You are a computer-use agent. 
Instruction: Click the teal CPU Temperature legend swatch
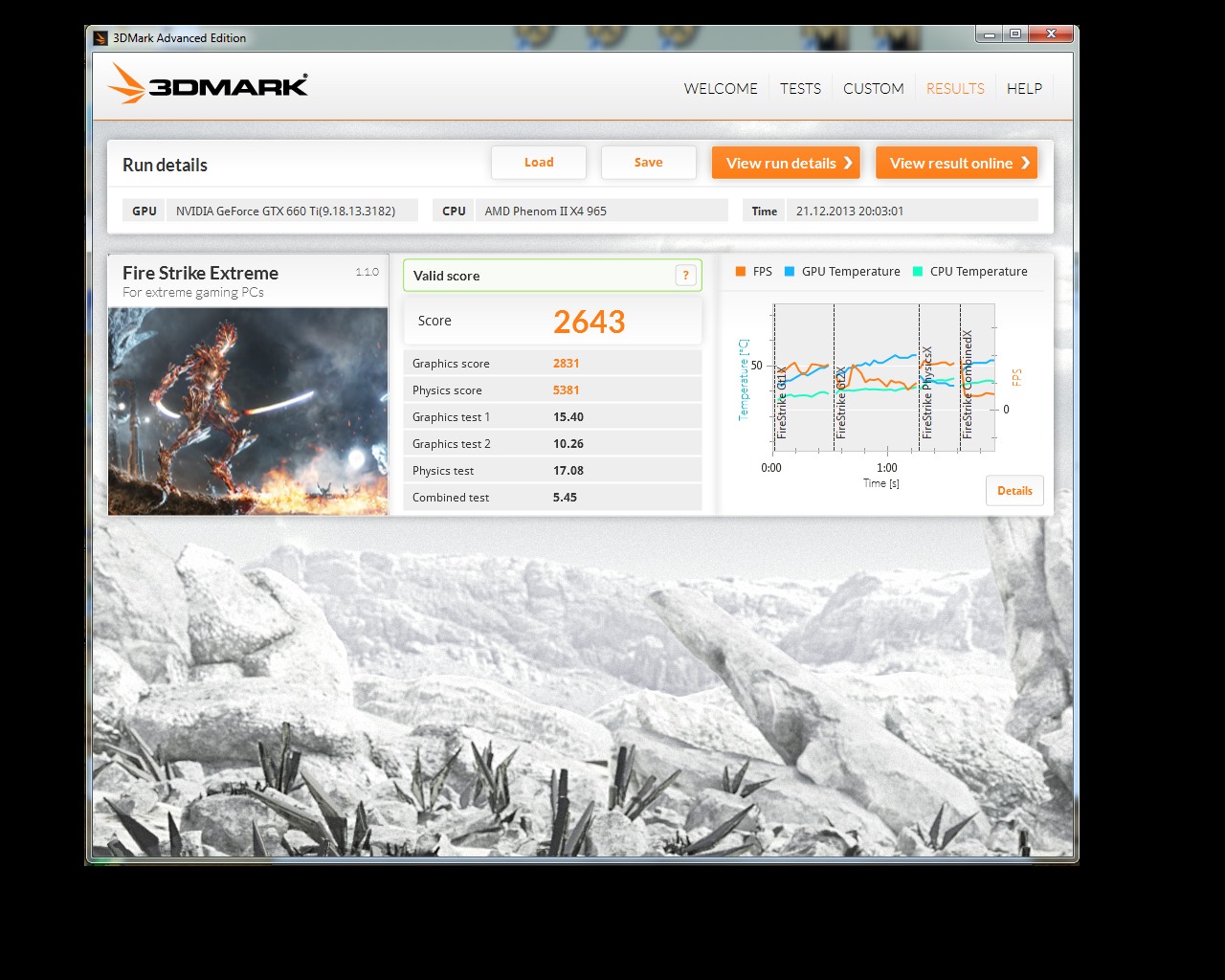click(918, 272)
